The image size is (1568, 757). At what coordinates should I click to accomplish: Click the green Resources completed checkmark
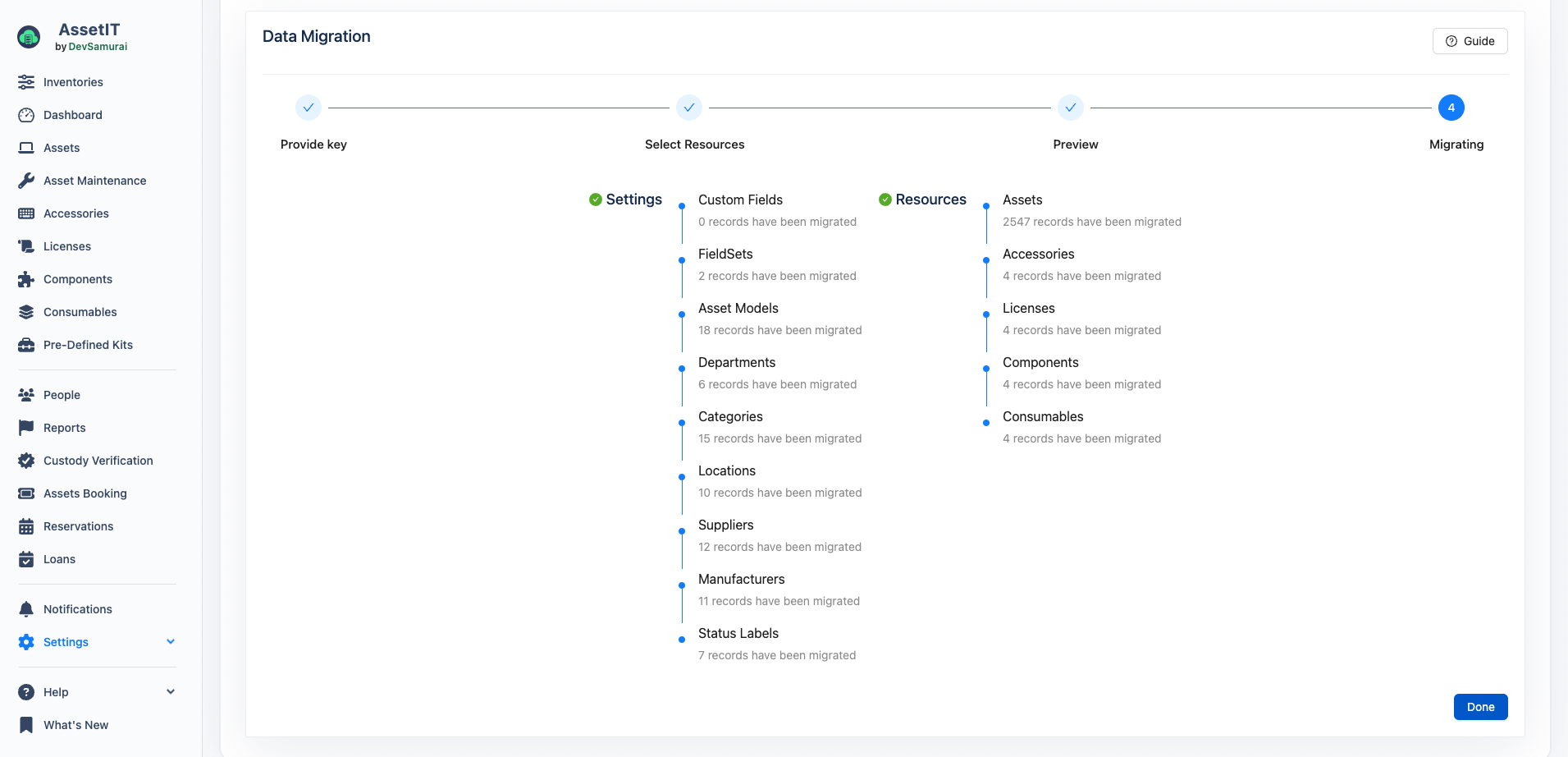pyautogui.click(x=885, y=200)
